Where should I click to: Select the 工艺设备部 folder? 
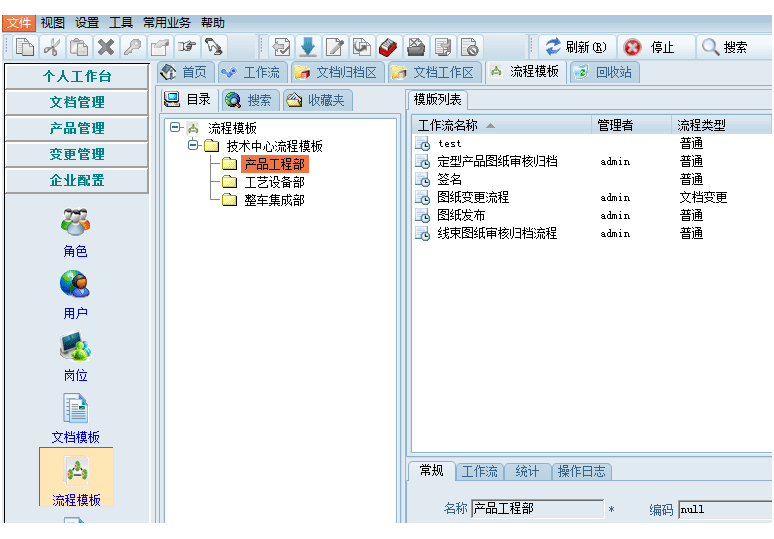click(x=274, y=182)
